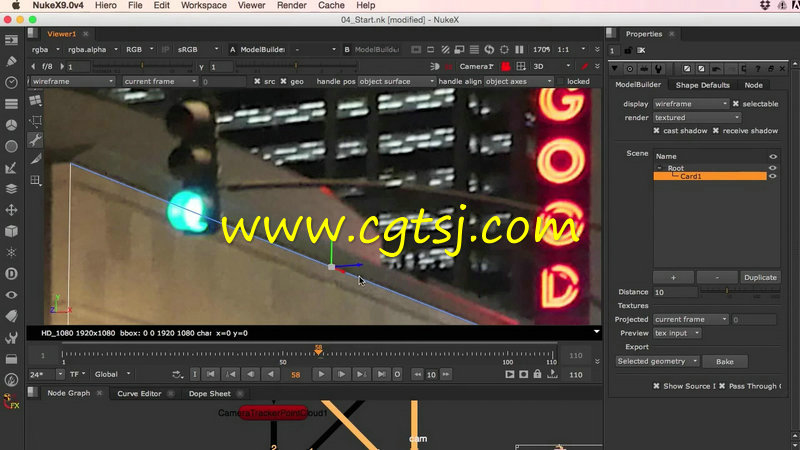Click the lock range icon near playback
This screenshot has height=450, width=800.
[537, 374]
